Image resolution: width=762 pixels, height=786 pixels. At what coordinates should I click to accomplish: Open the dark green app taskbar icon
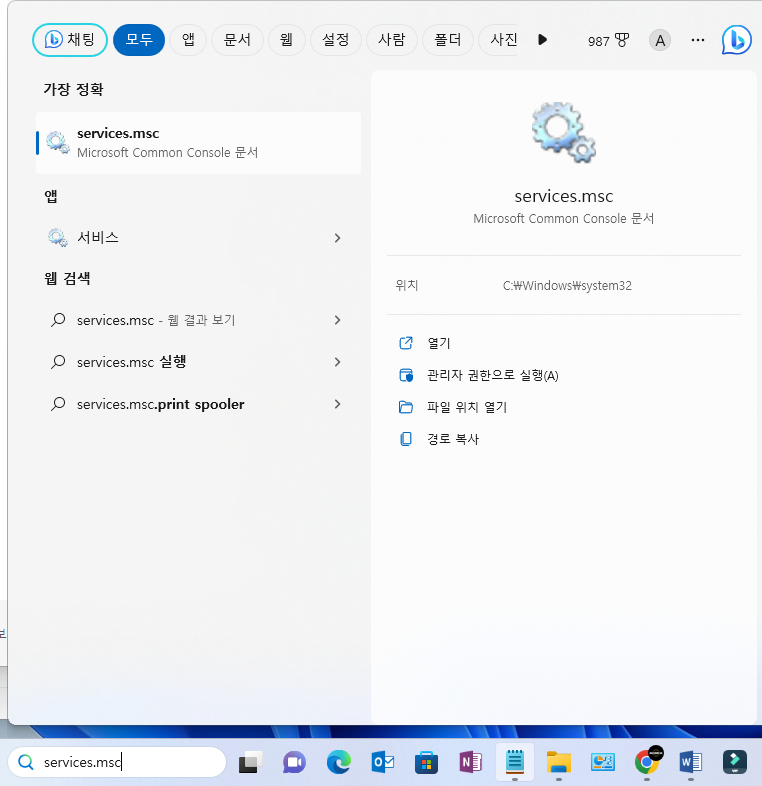click(735, 762)
